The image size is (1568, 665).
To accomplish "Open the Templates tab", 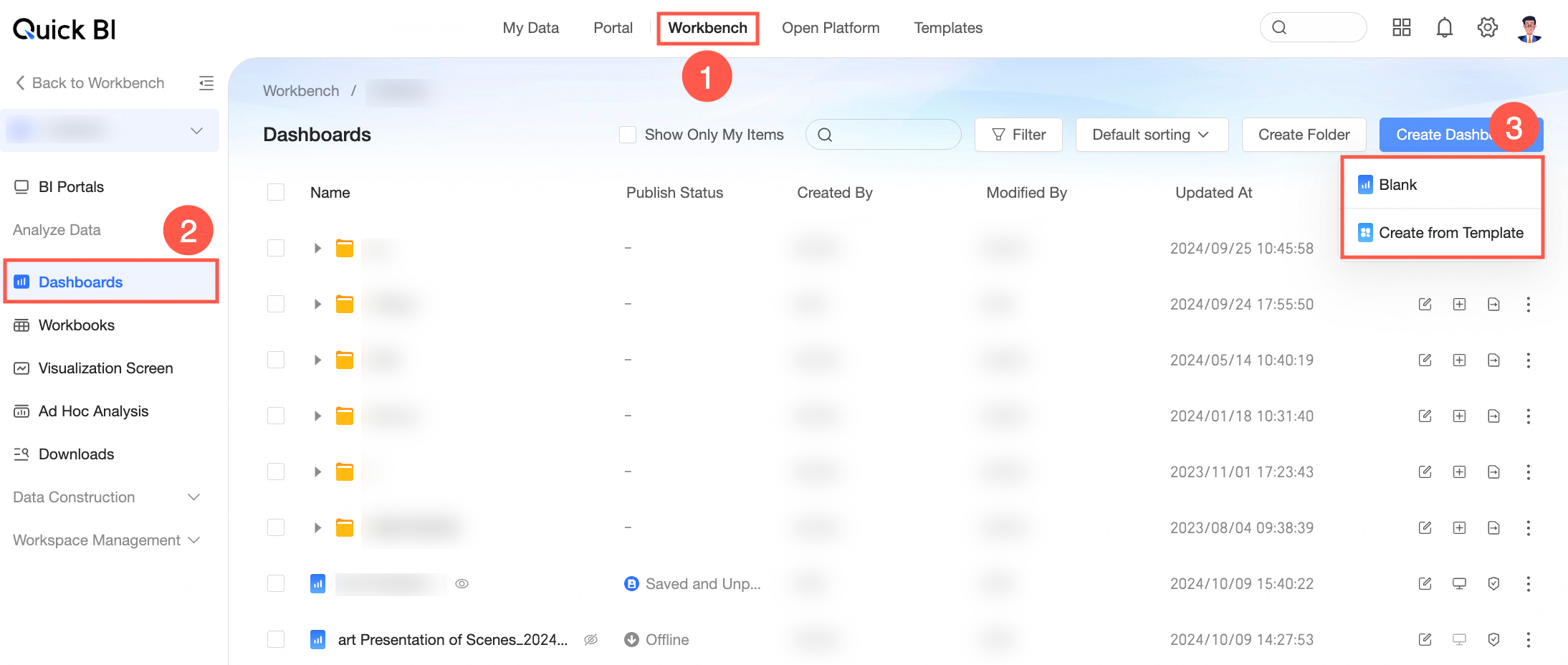I will [x=948, y=28].
